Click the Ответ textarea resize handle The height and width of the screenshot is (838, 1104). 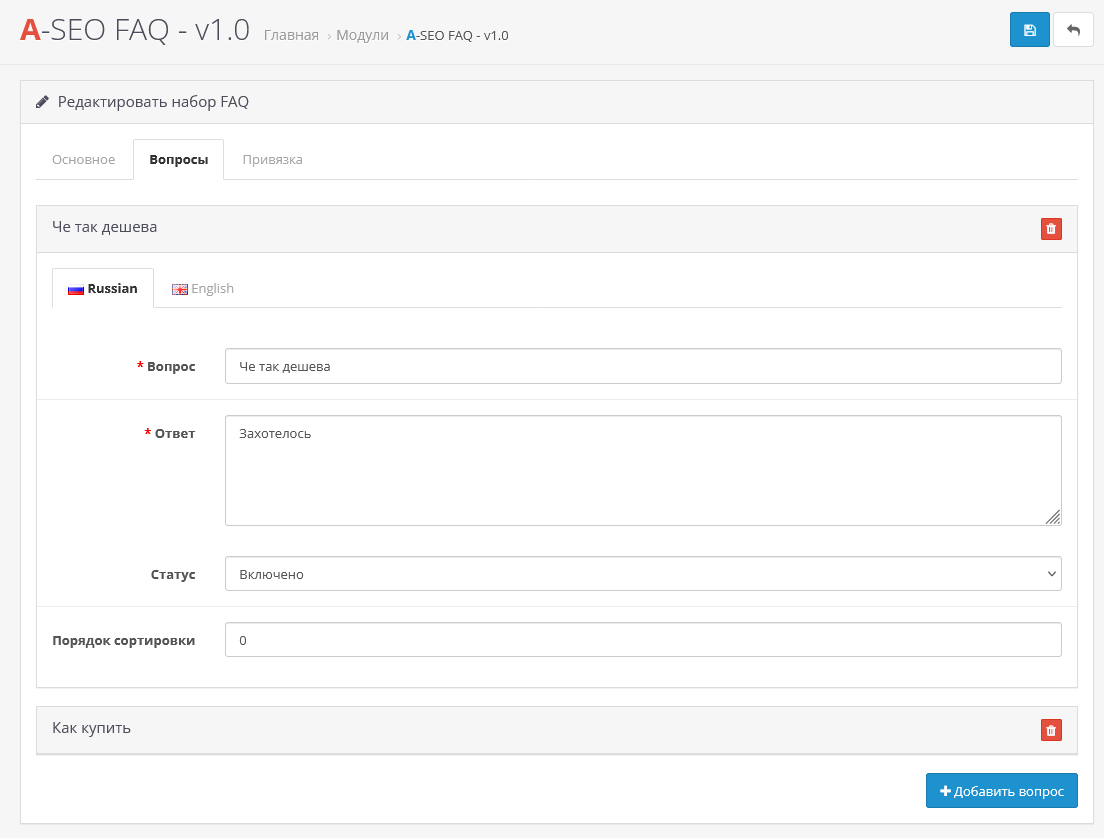click(1053, 517)
